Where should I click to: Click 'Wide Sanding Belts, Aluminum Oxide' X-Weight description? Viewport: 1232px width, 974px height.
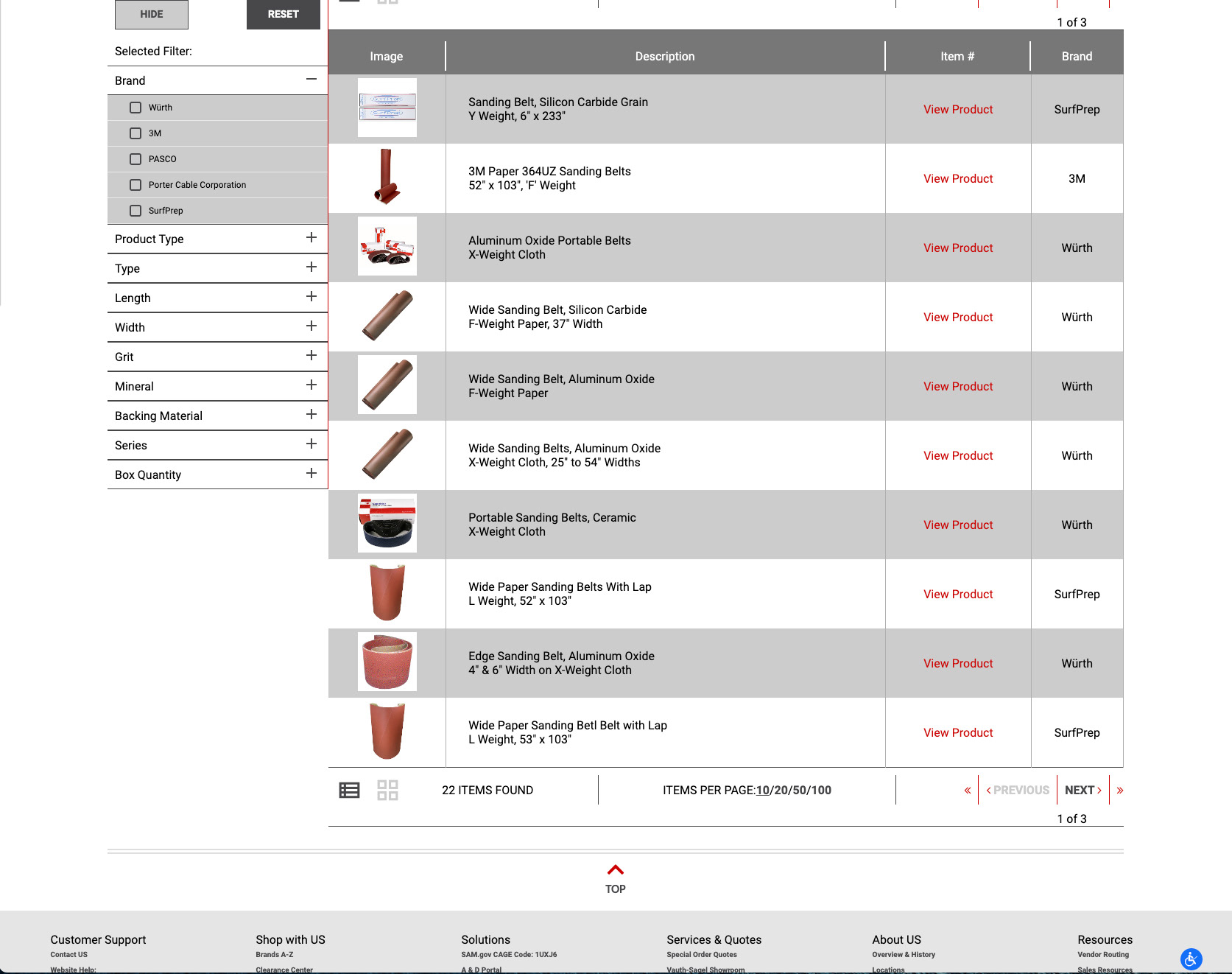click(564, 455)
